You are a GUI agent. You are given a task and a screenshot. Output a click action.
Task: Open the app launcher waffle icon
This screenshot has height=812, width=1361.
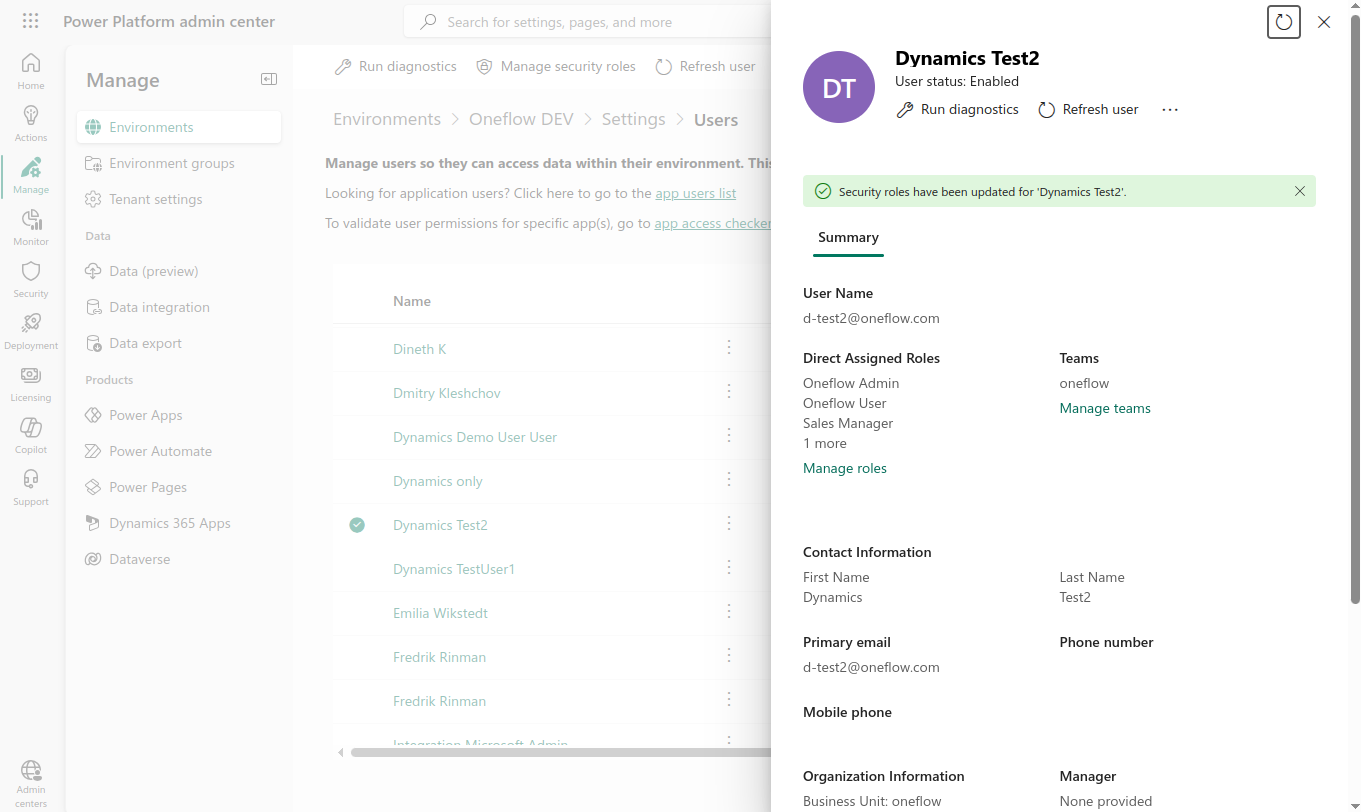[x=31, y=21]
